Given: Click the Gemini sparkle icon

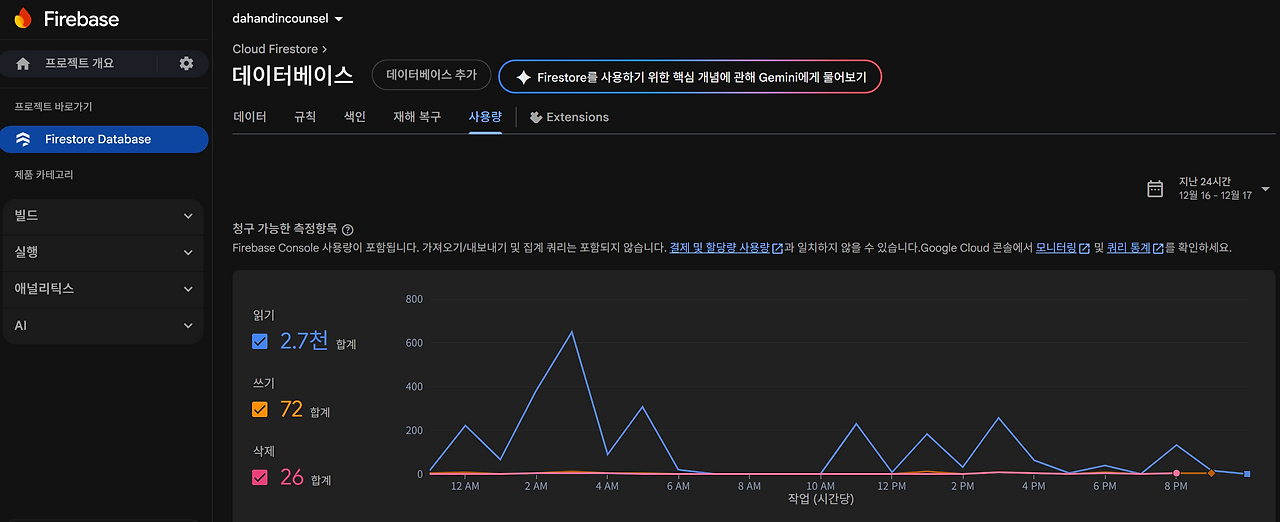Looking at the screenshot, I should (522, 77).
